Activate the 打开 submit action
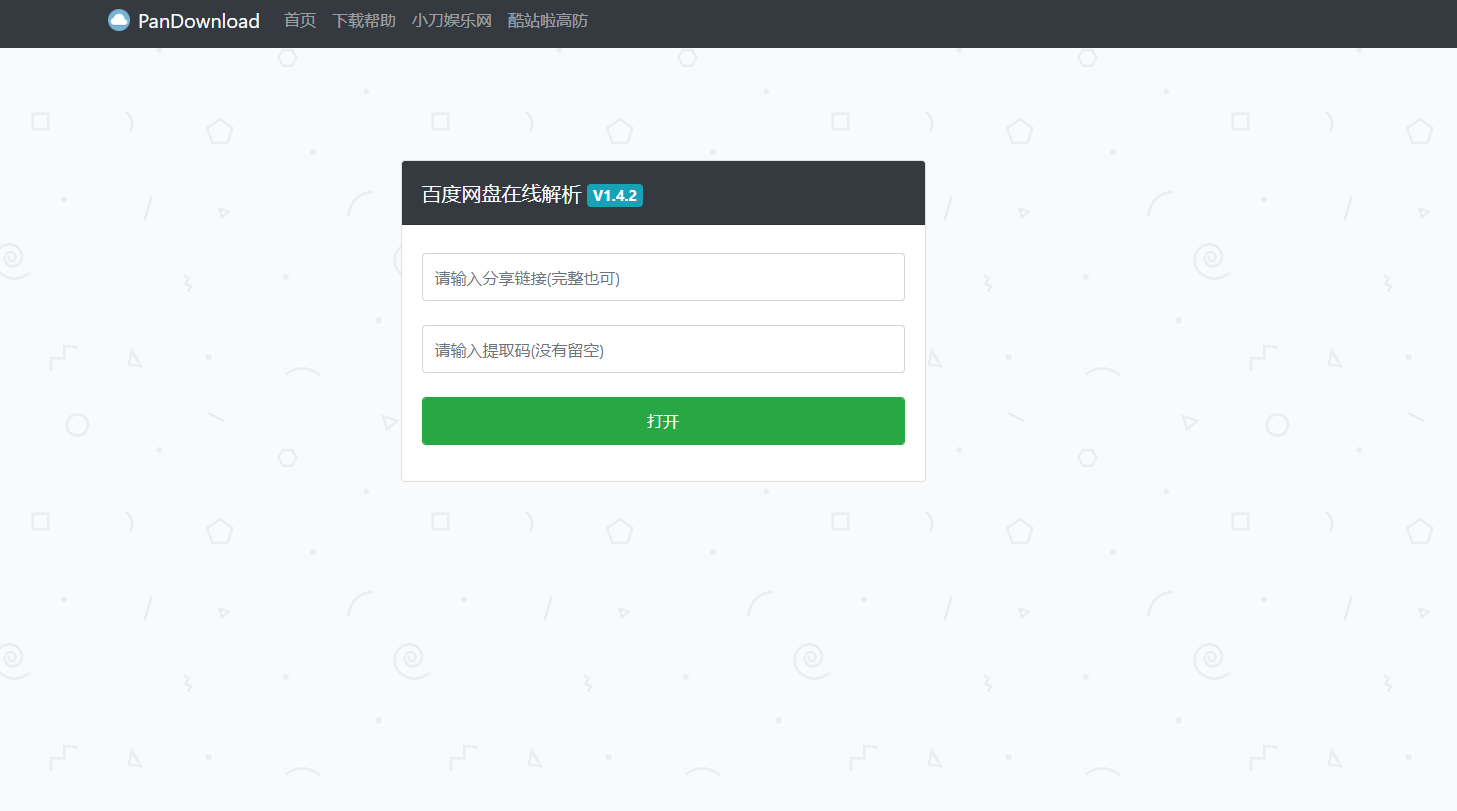 (x=663, y=421)
